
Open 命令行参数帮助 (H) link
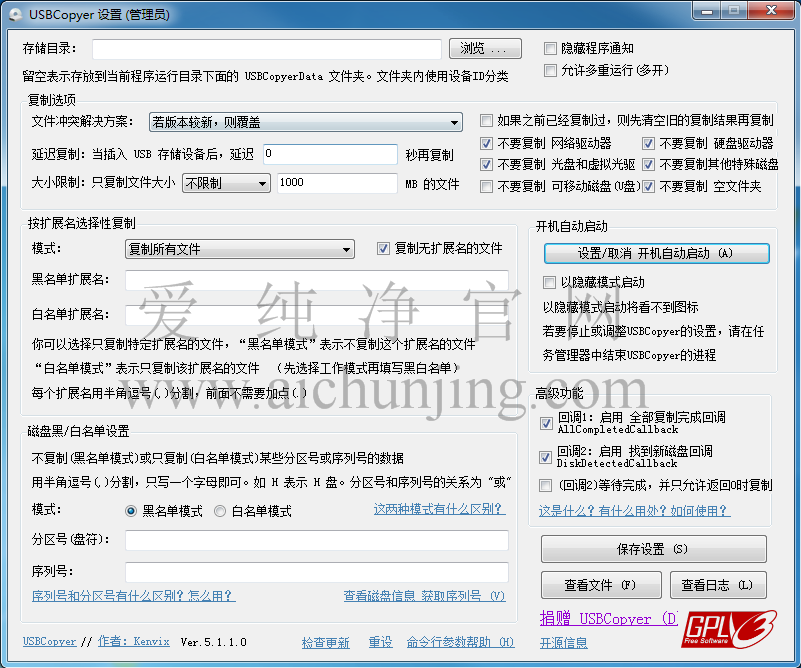[x=460, y=642]
